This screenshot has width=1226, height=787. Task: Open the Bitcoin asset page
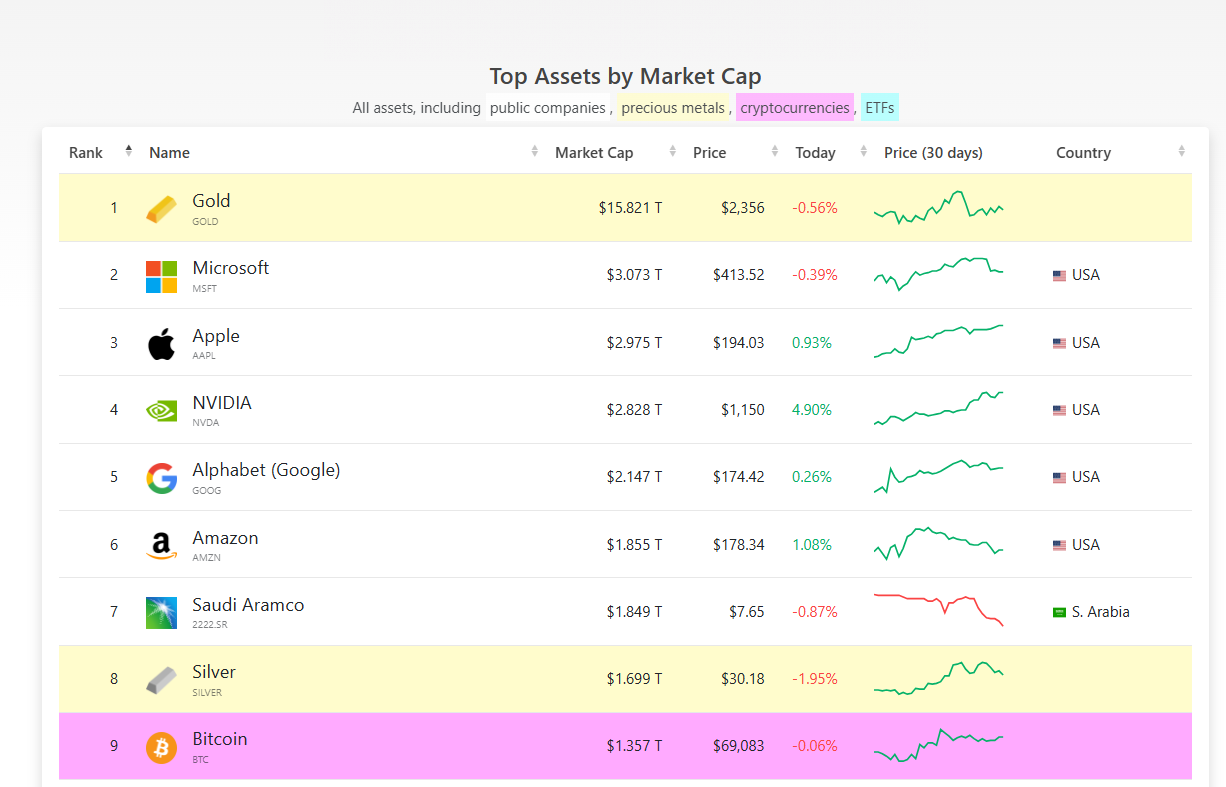pyautogui.click(x=220, y=739)
